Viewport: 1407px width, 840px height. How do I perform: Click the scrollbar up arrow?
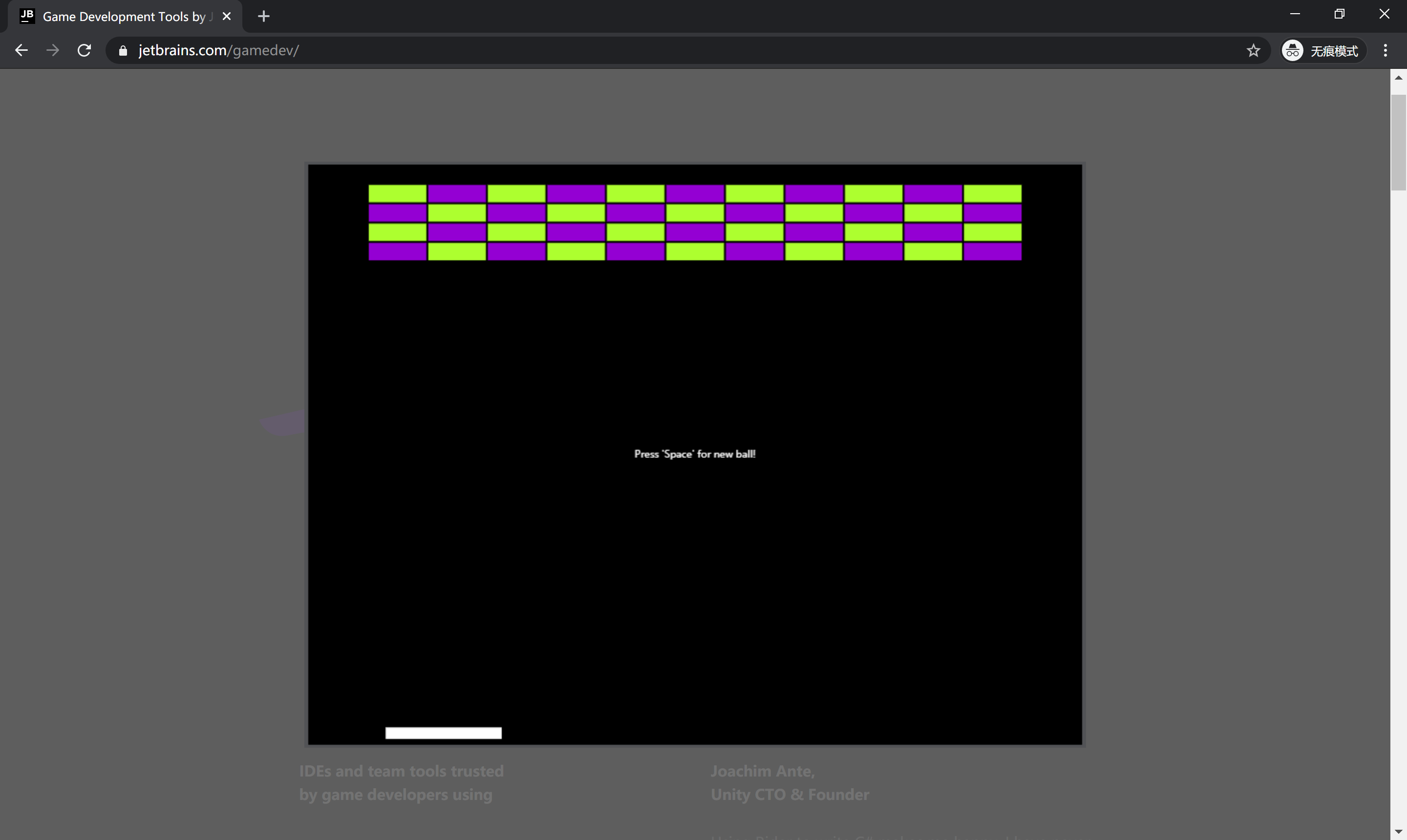coord(1398,78)
